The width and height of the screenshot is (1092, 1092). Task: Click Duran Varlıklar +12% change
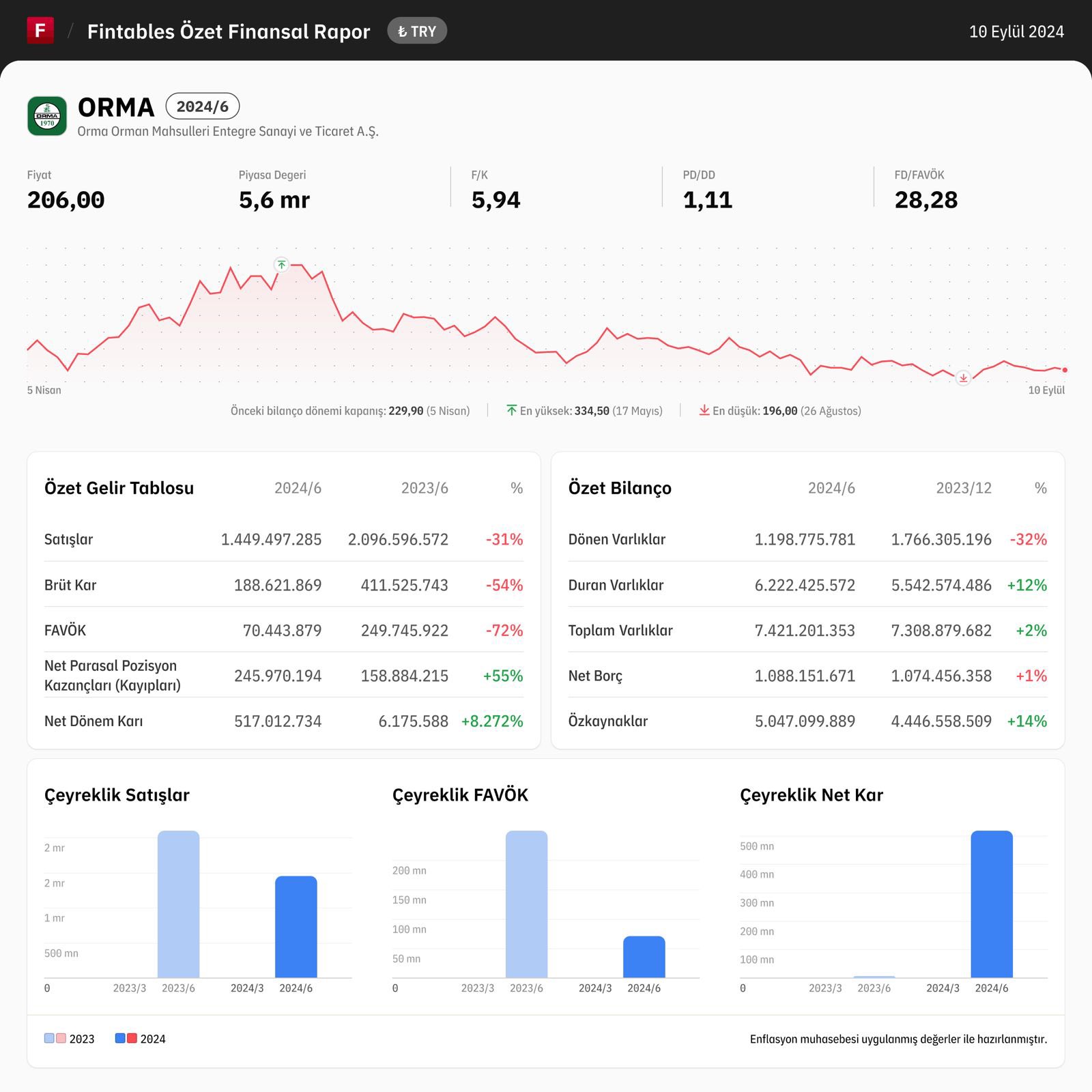pyautogui.click(x=1027, y=585)
